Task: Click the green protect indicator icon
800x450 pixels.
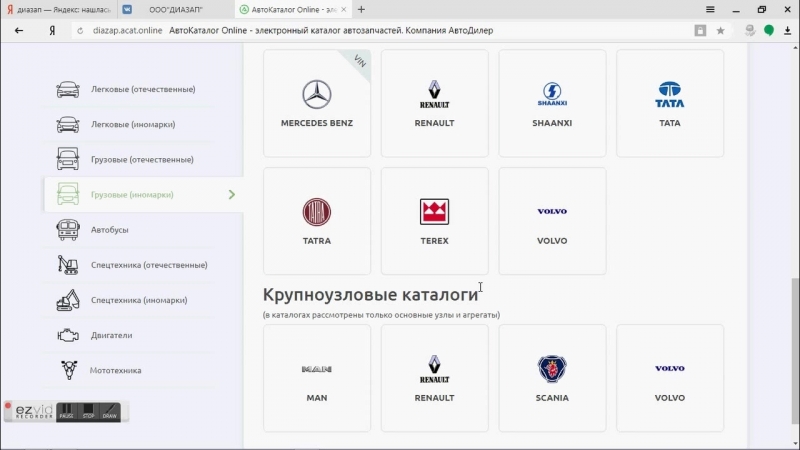Action: click(x=769, y=31)
